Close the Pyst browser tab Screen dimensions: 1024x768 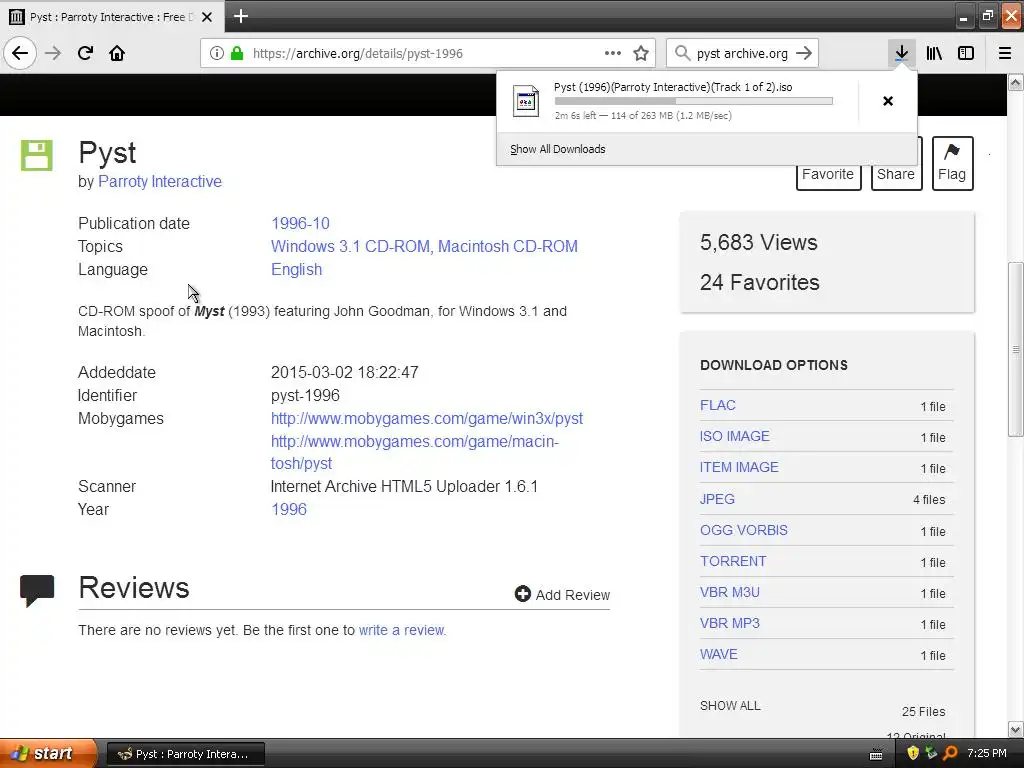(207, 17)
